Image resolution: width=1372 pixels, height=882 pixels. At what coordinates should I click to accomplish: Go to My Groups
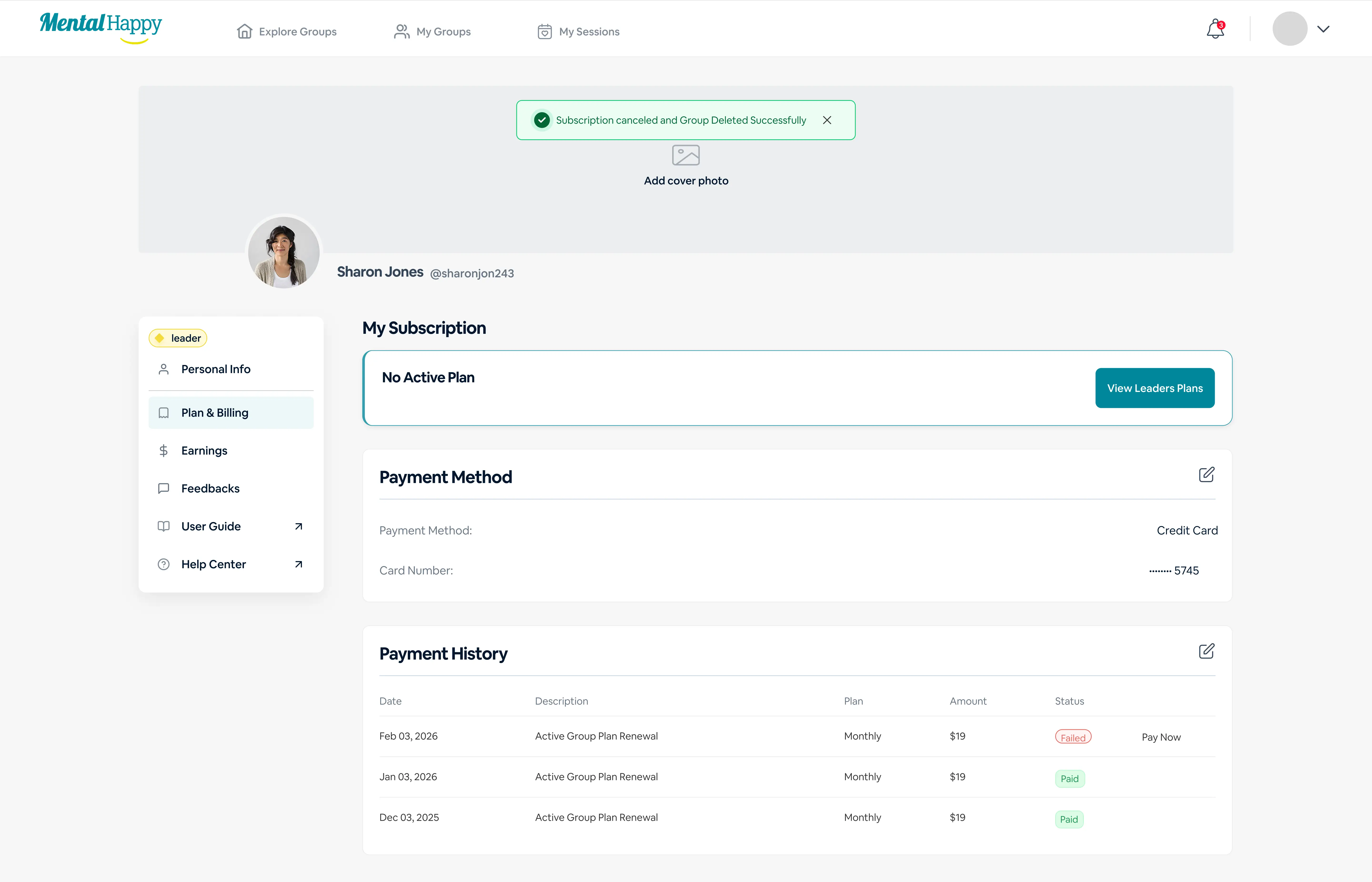432,31
